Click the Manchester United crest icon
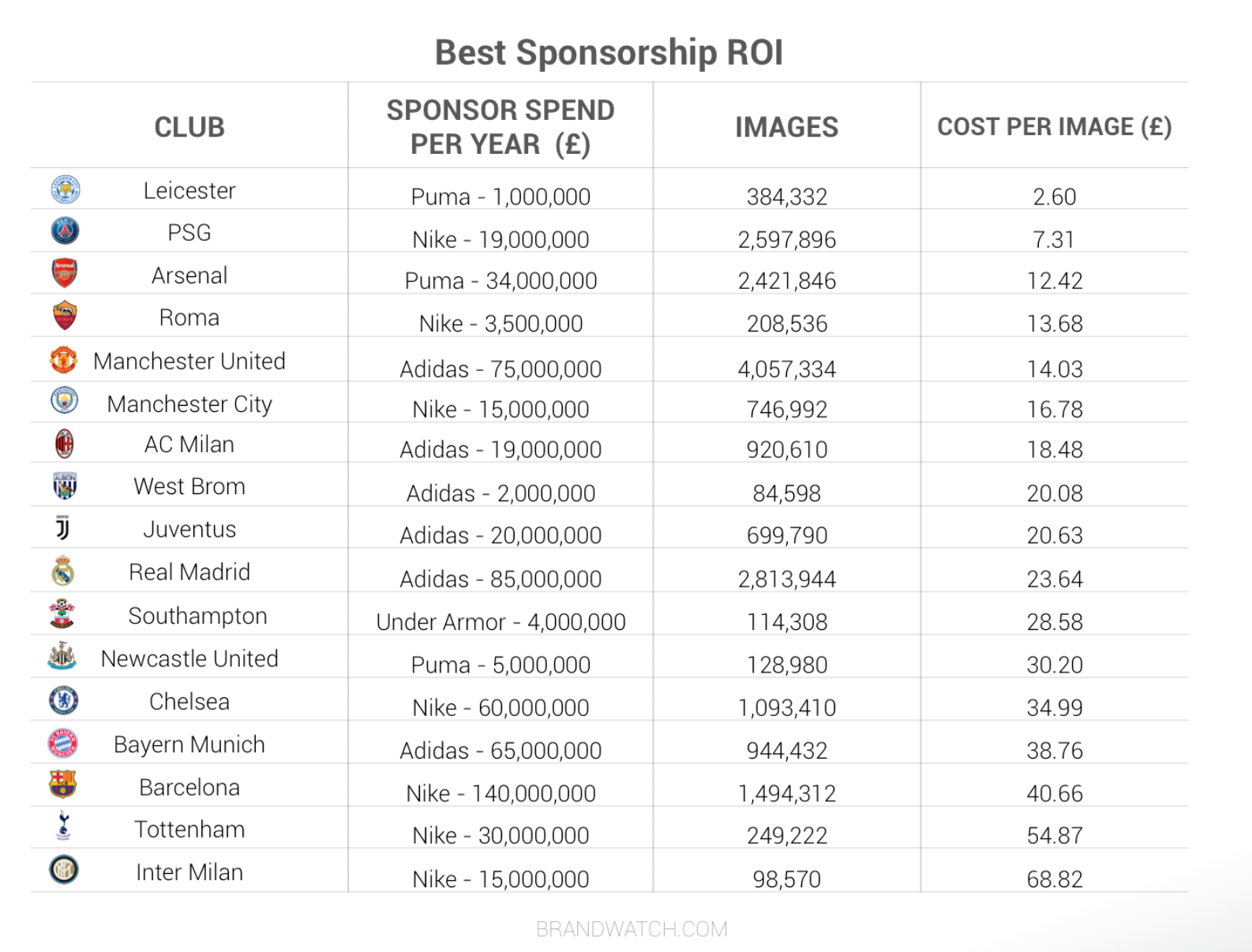This screenshot has width=1252, height=952. click(64, 360)
